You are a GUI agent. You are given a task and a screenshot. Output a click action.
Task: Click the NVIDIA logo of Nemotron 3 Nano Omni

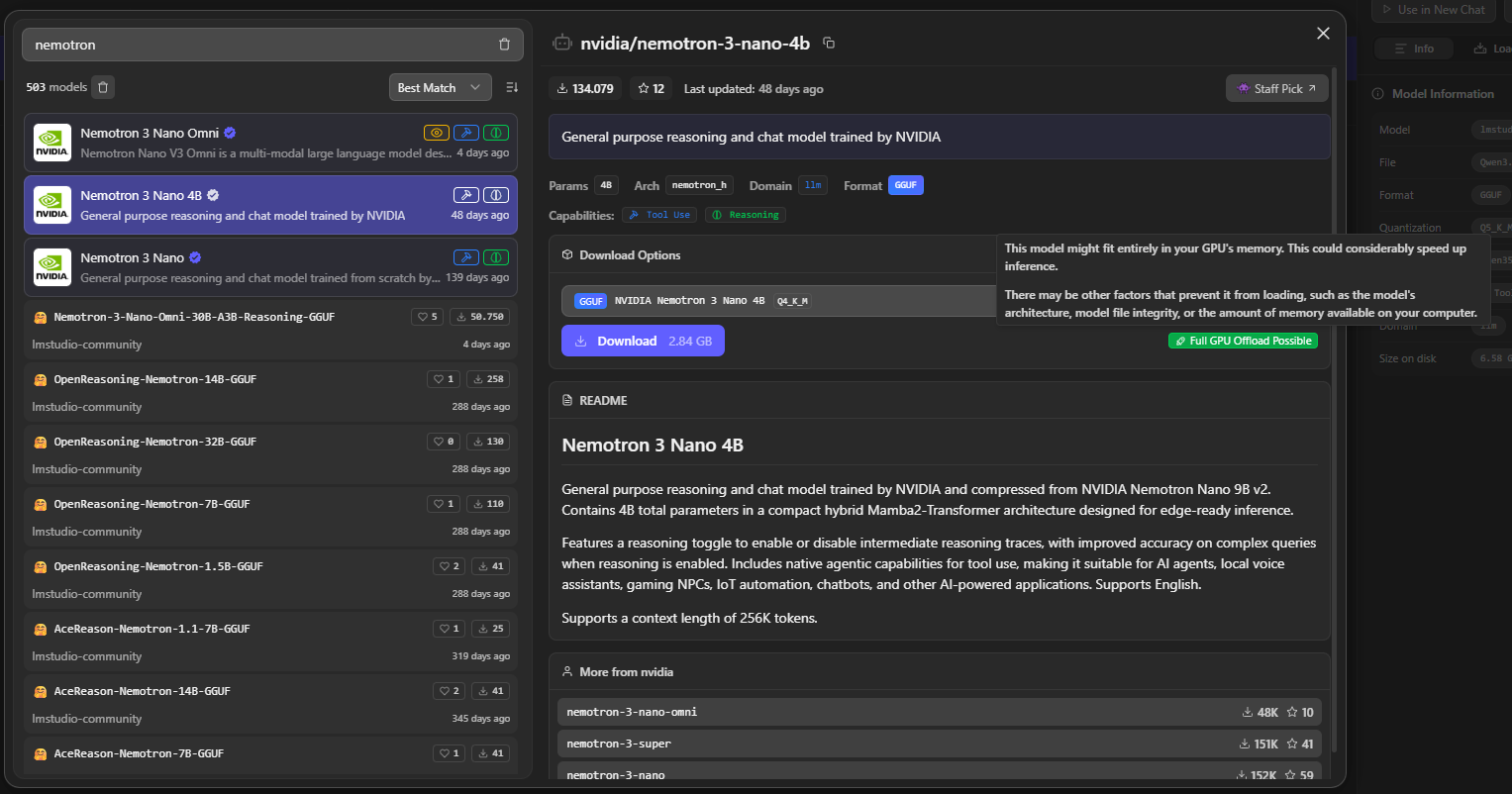pyautogui.click(x=51, y=143)
